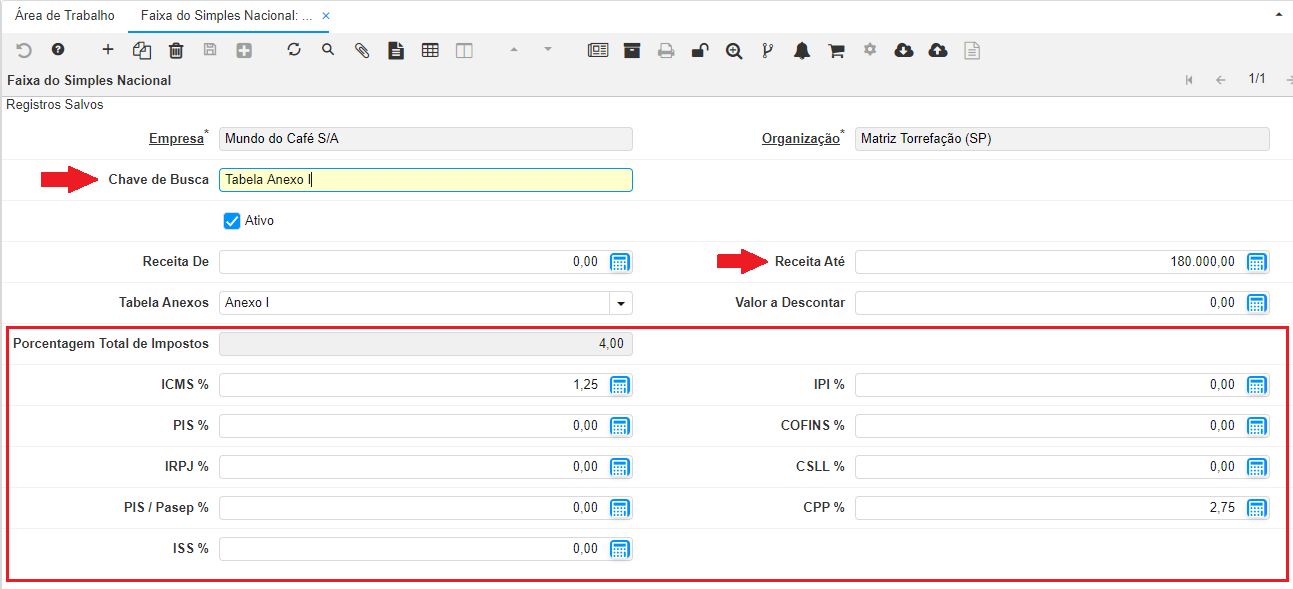
Task: Uncheck the Ativo checkbox
Action: pyautogui.click(x=232, y=221)
